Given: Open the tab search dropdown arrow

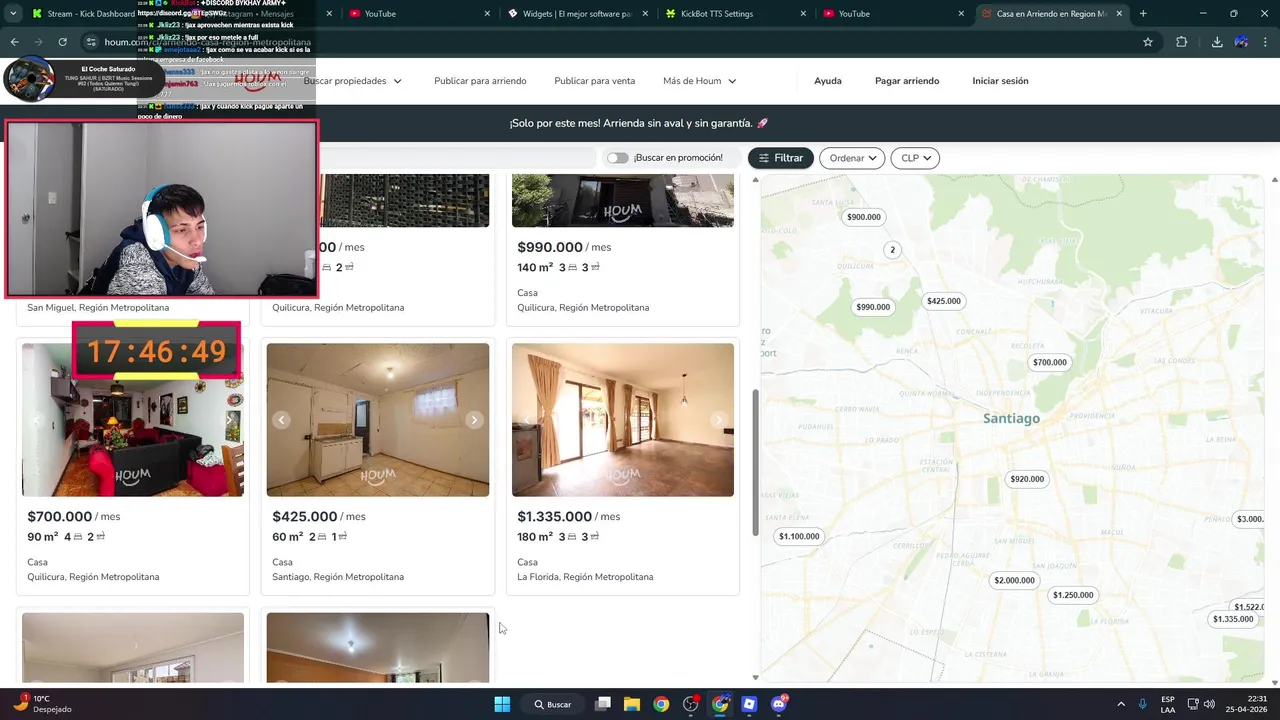Looking at the screenshot, I should pos(12,14).
